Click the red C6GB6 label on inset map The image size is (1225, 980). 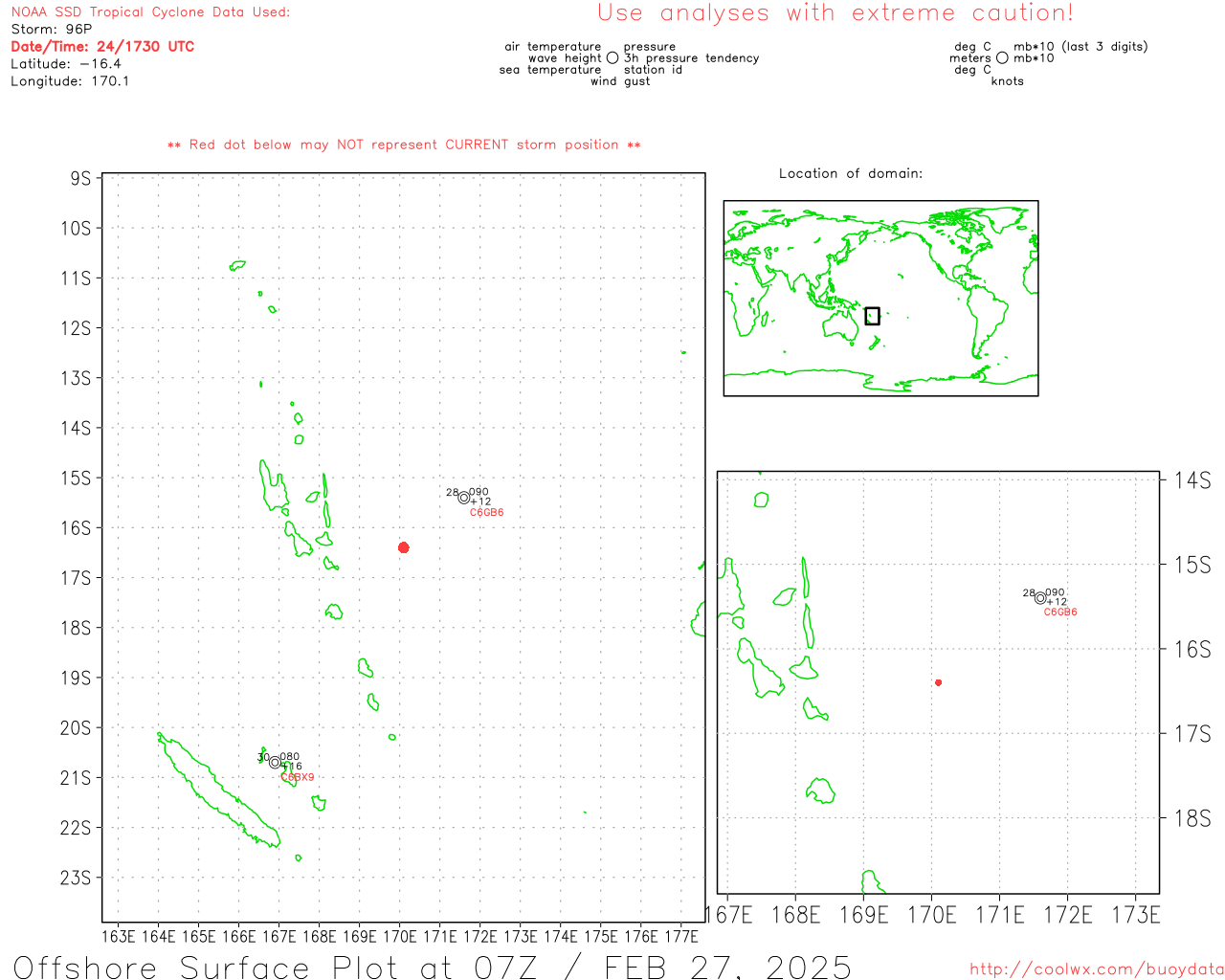(x=1060, y=612)
